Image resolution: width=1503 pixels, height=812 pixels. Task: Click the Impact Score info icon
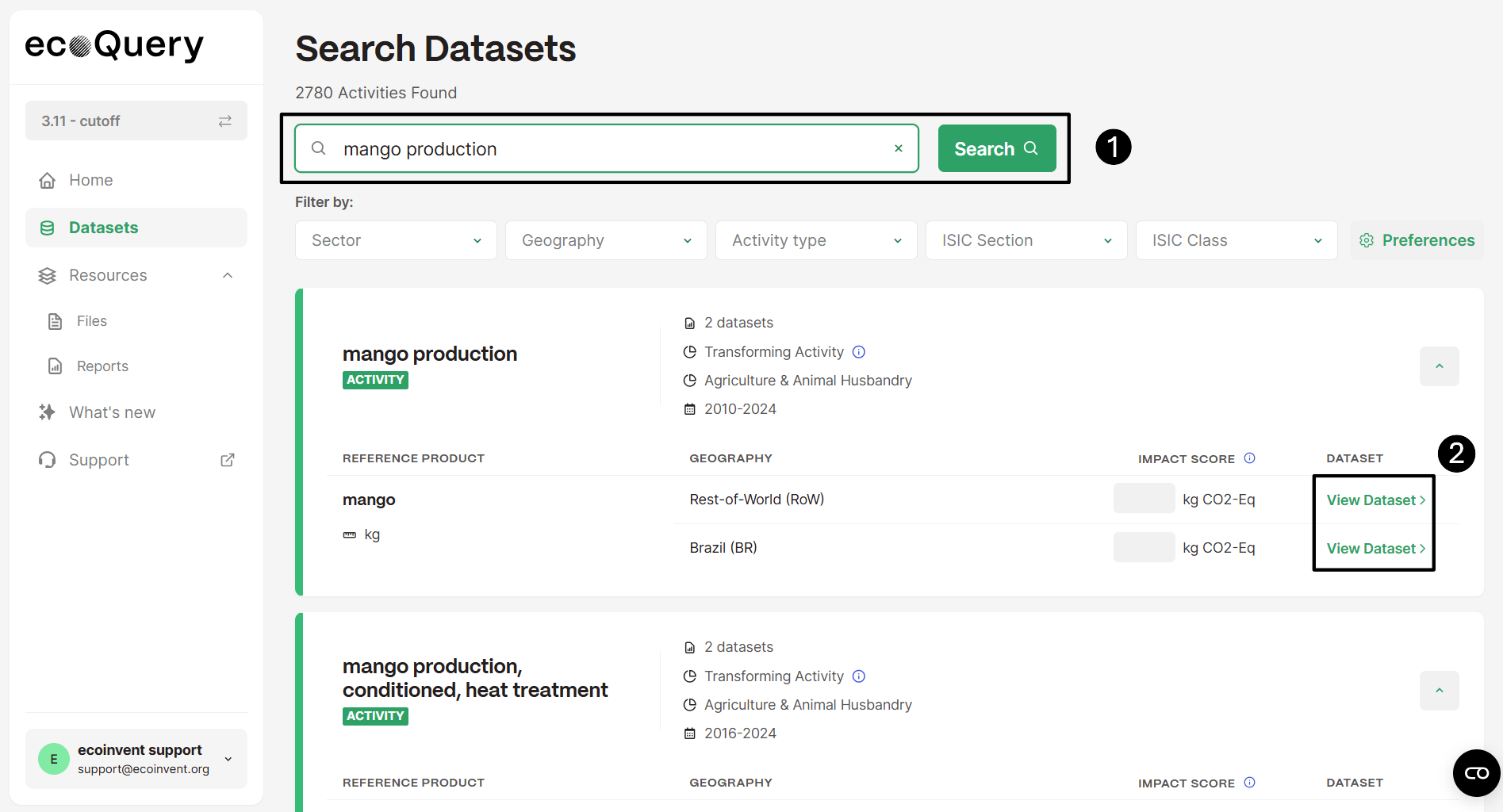(1250, 458)
